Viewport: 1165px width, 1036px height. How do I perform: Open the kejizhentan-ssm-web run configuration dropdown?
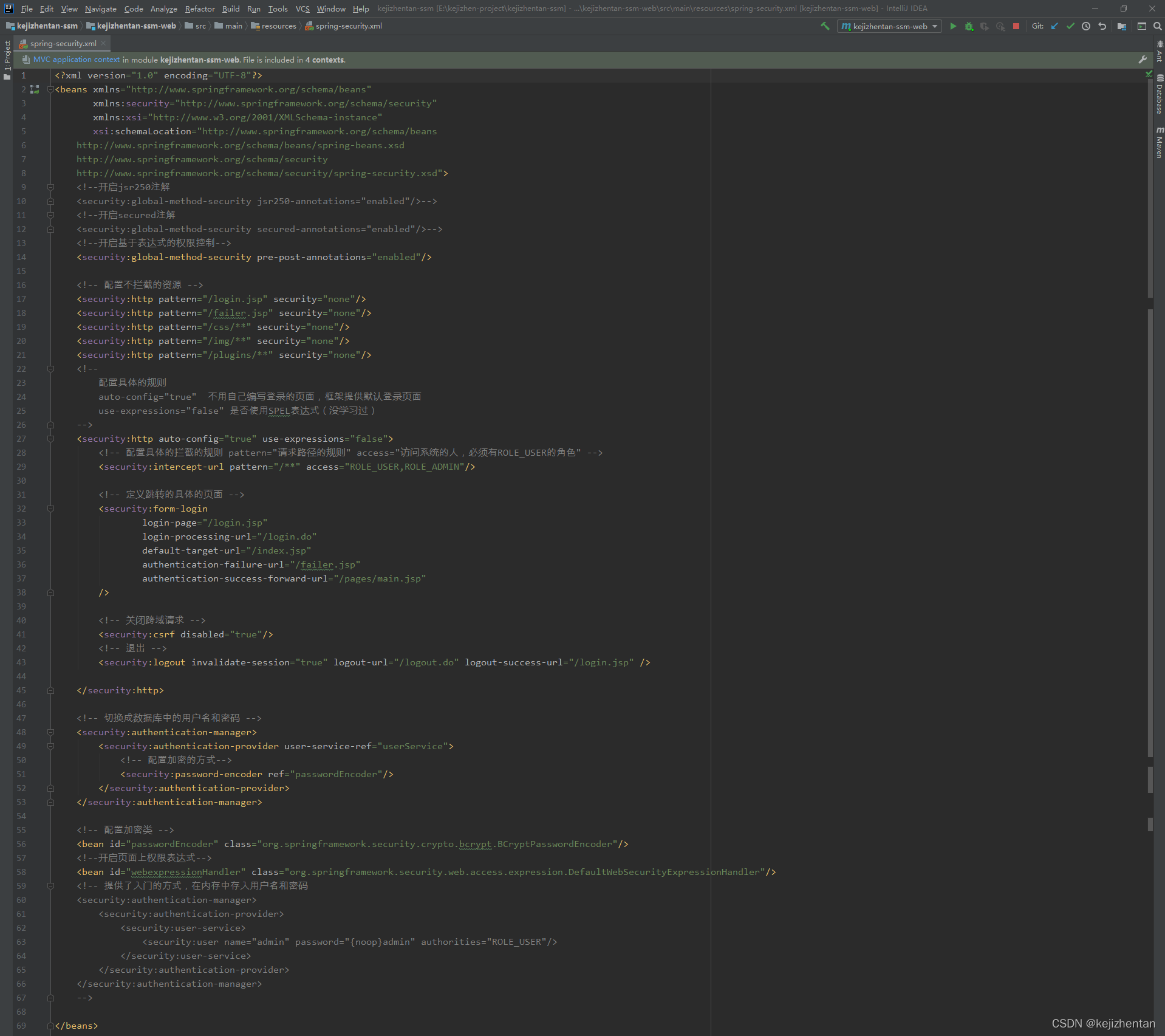pos(889,26)
